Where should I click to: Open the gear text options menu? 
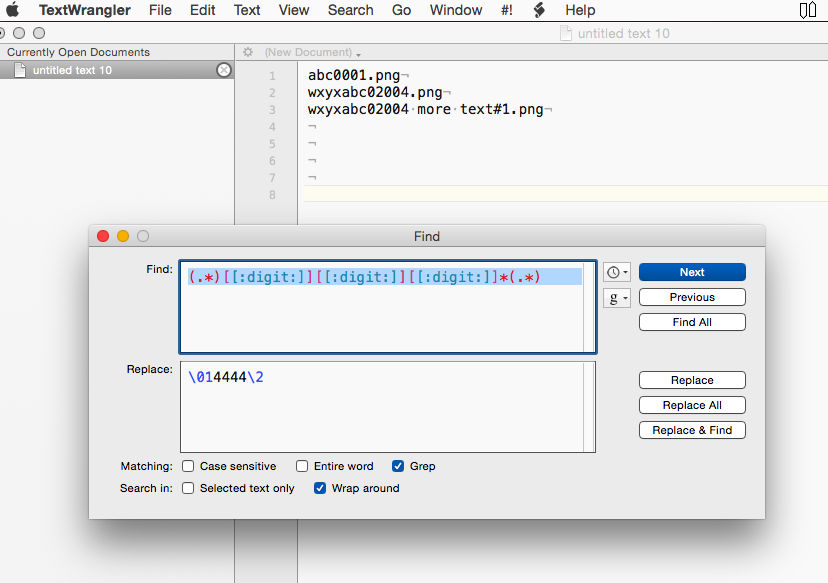(x=248, y=52)
